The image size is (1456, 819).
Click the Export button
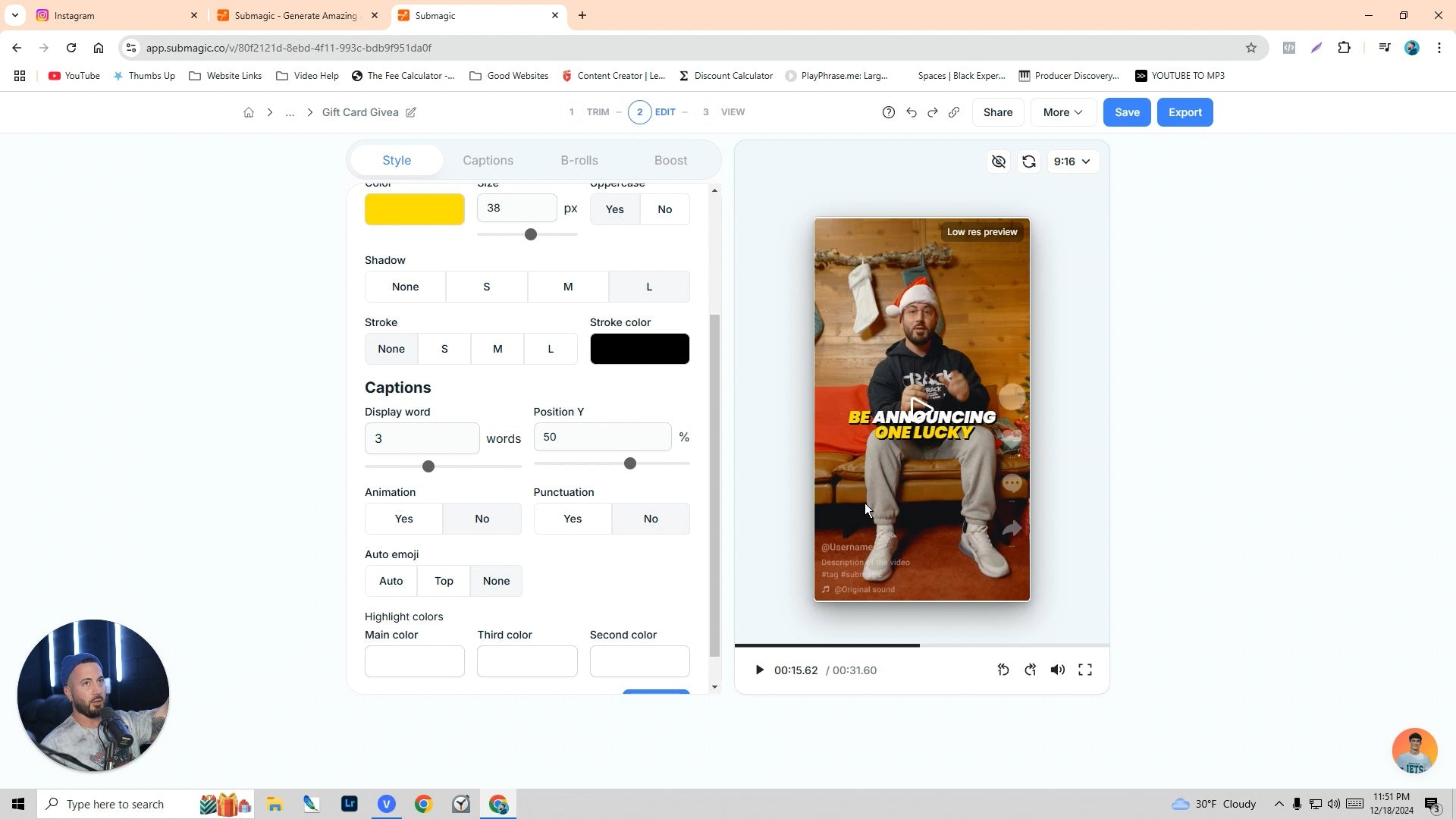tap(1185, 112)
